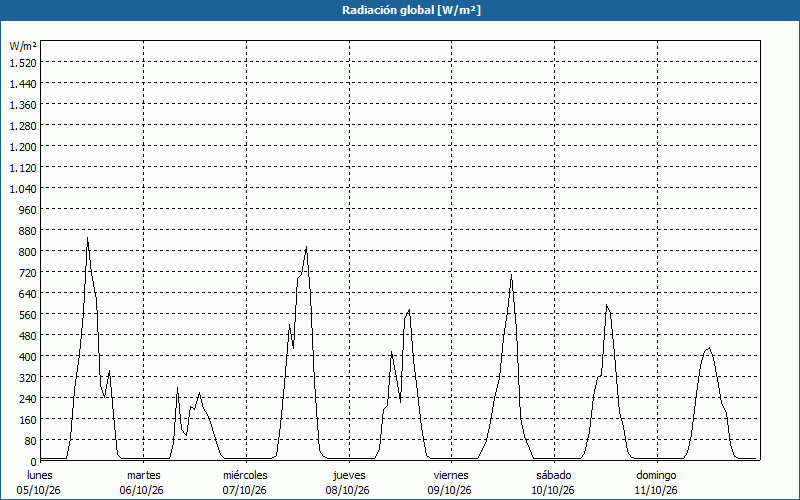The height and width of the screenshot is (500, 800).
Task: Click the 480 y-axis value
Action: click(28, 336)
